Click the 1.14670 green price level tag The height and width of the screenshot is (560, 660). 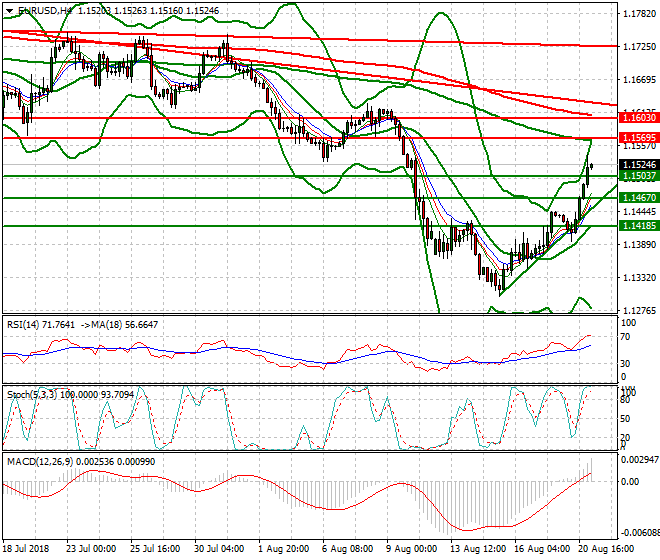point(638,198)
